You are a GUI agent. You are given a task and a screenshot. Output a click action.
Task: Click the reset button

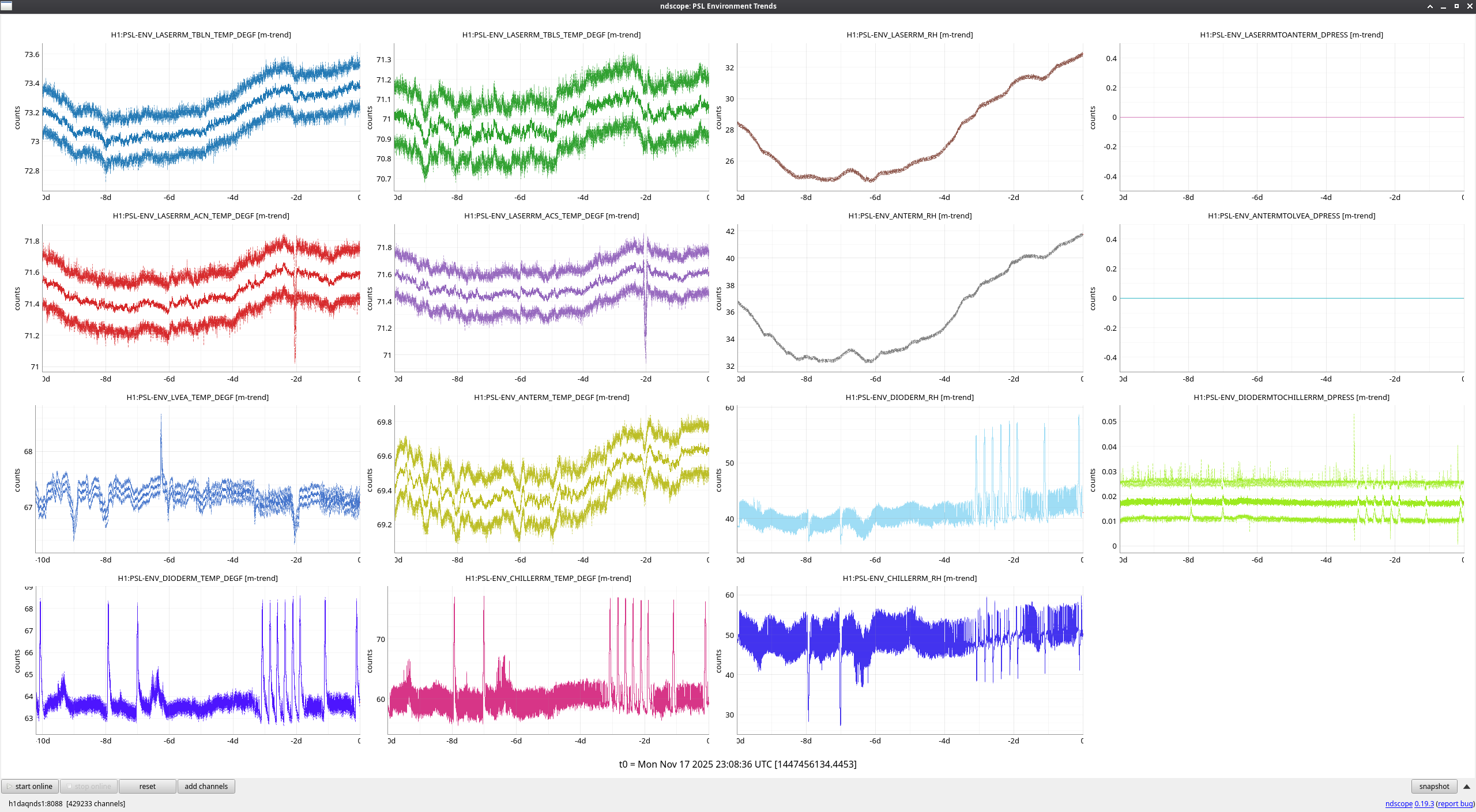coord(147,786)
